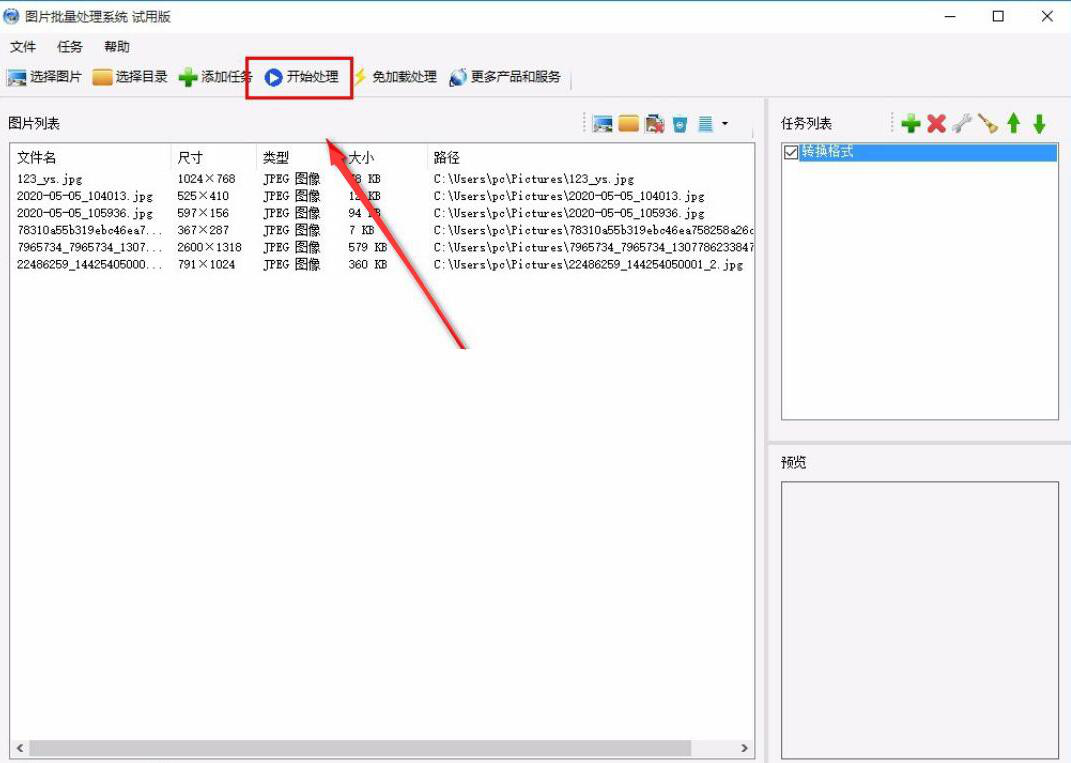The height and width of the screenshot is (763, 1071).
Task: Sort by the 路径 column header
Action: 590,158
